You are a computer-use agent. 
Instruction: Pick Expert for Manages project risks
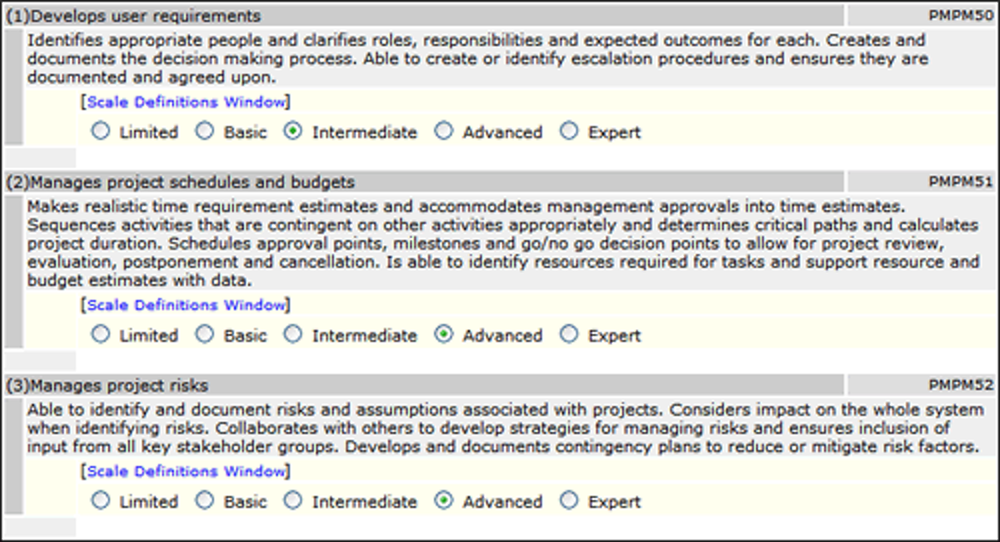click(x=568, y=501)
